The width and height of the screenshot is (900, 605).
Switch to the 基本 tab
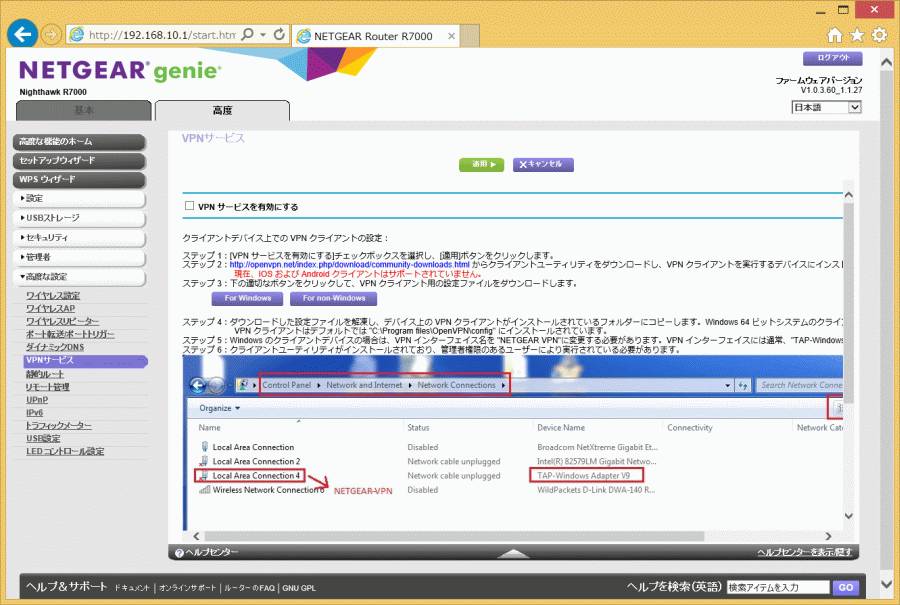click(x=85, y=110)
